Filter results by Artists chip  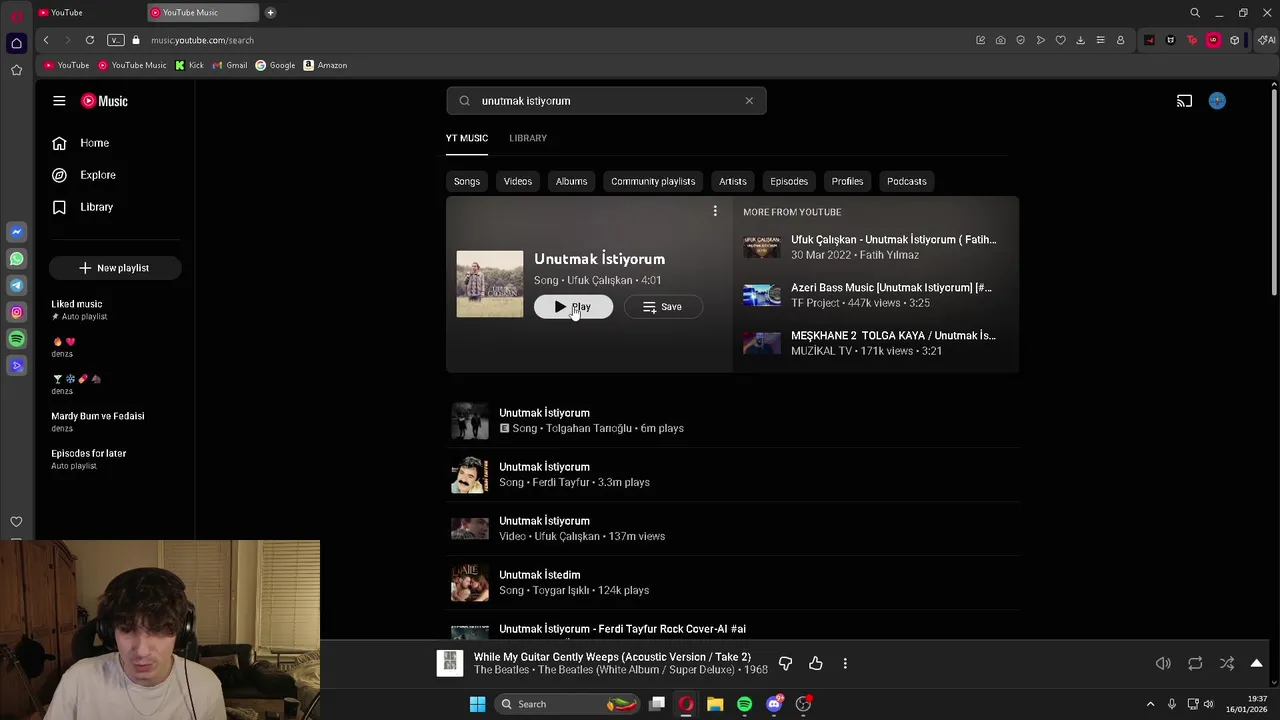(732, 181)
